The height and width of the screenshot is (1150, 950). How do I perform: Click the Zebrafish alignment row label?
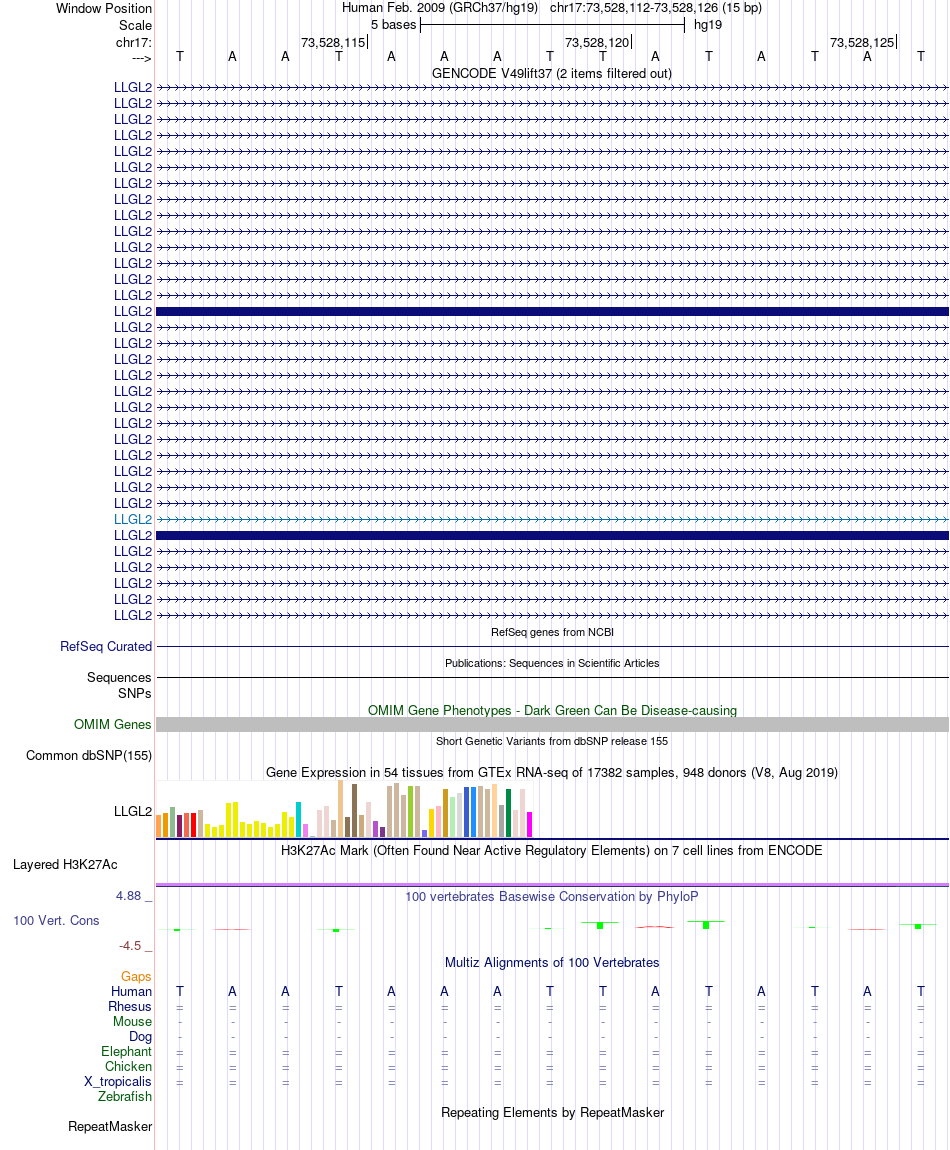point(125,1096)
